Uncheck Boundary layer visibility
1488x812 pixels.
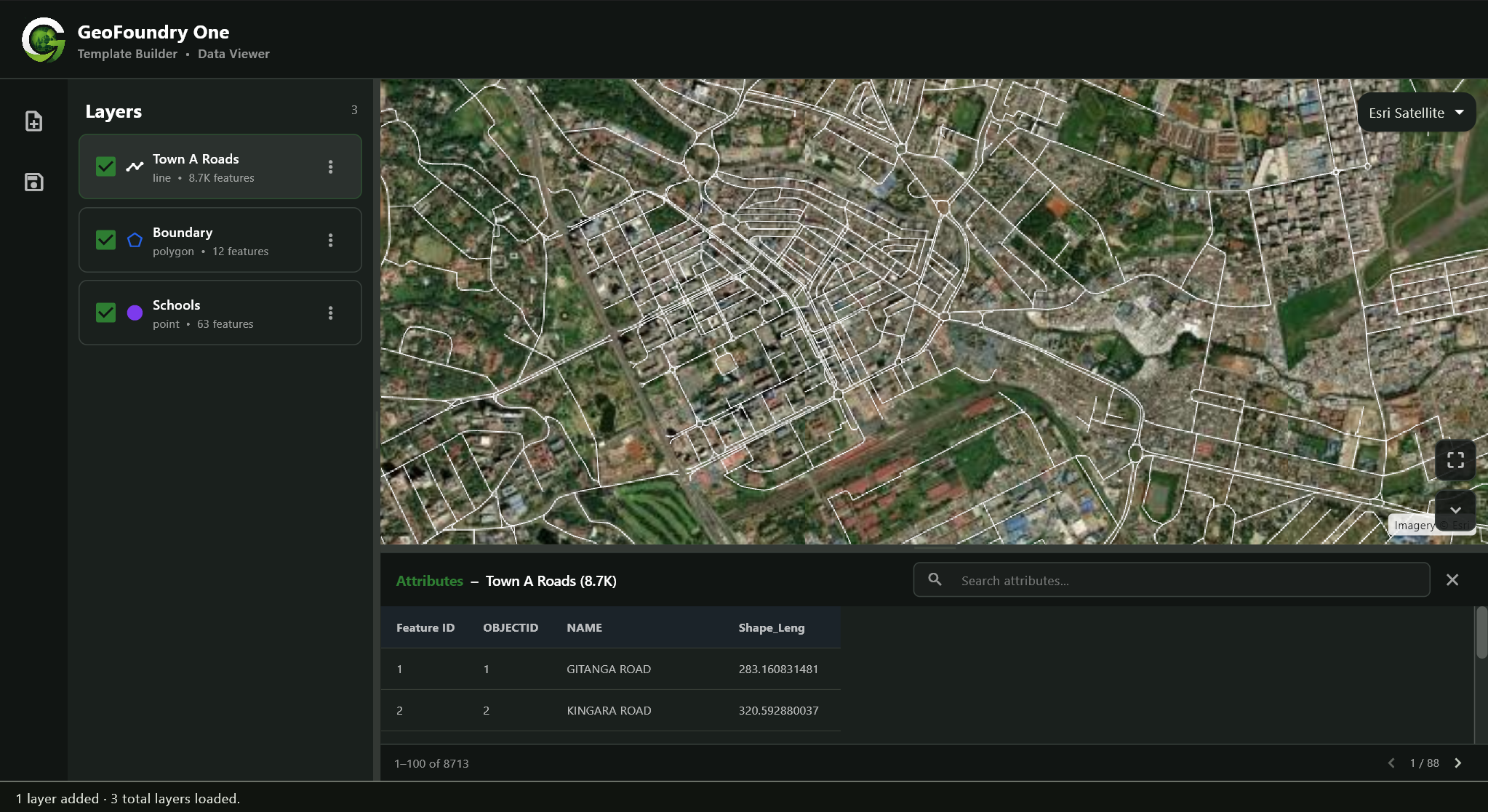click(105, 240)
